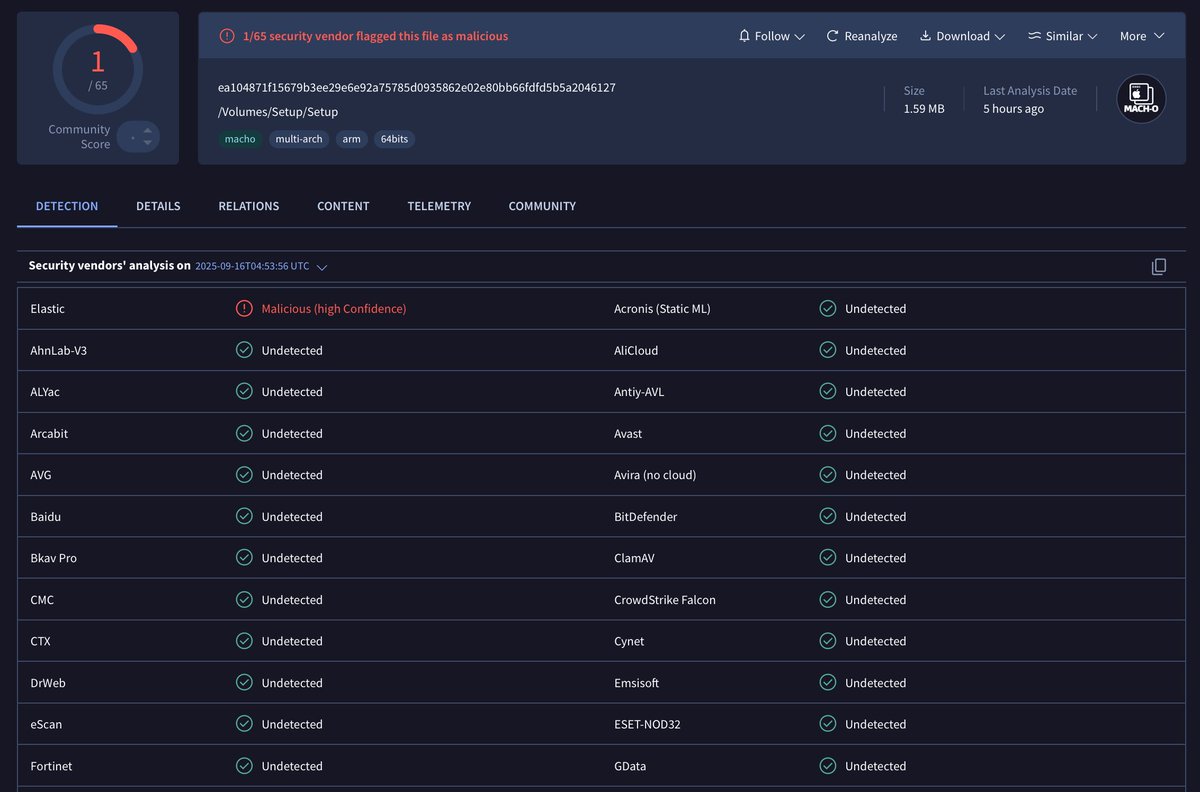1200x792 pixels.
Task: Open the Similar dropdown menu
Action: coord(1063,36)
